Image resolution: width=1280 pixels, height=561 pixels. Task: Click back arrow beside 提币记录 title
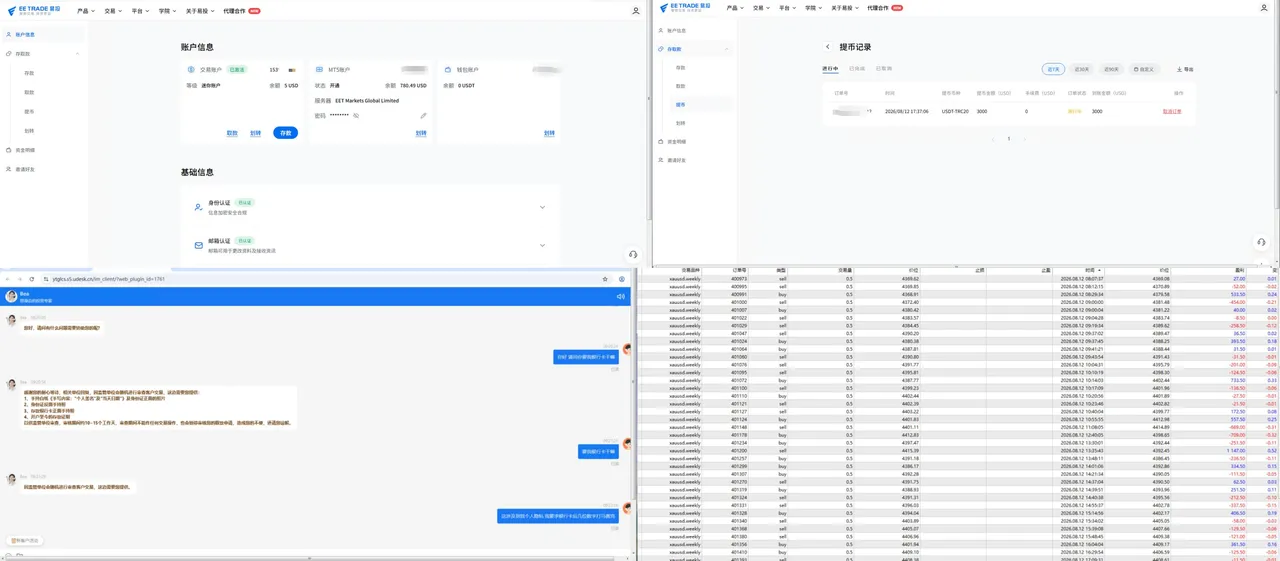point(828,47)
